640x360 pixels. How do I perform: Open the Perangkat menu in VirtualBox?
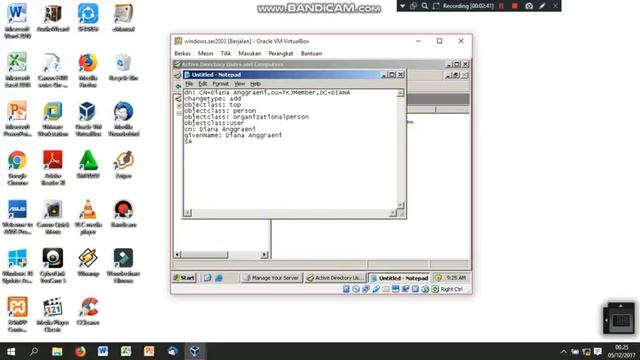(281, 53)
